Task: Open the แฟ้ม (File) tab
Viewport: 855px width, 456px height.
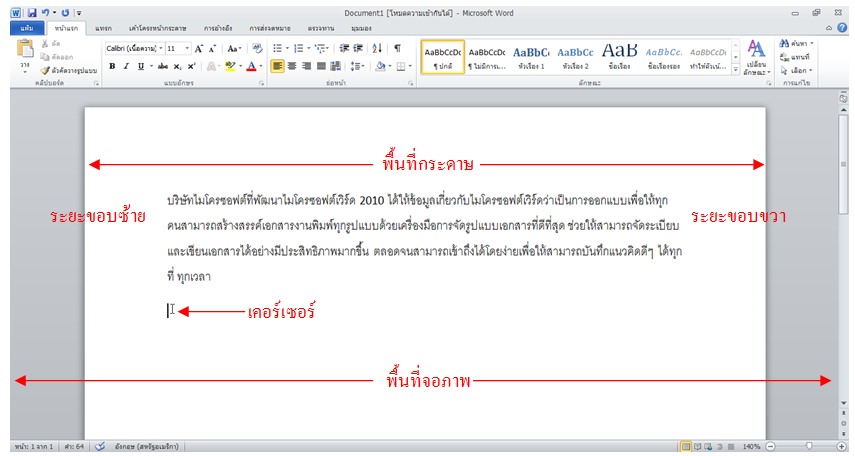Action: [x=27, y=30]
